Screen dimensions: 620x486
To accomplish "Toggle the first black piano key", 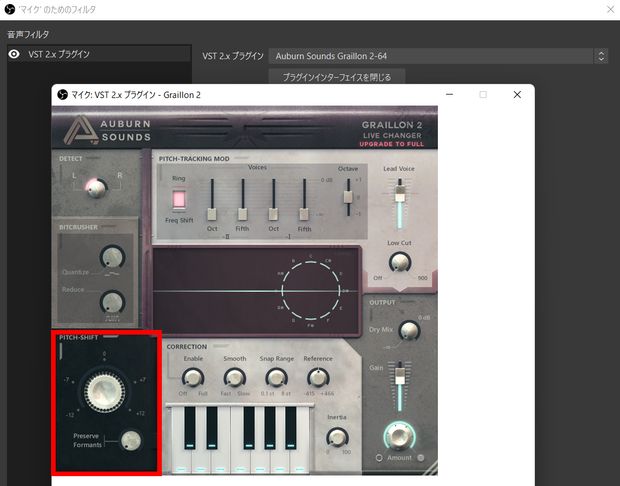I will pyautogui.click(x=190, y=428).
